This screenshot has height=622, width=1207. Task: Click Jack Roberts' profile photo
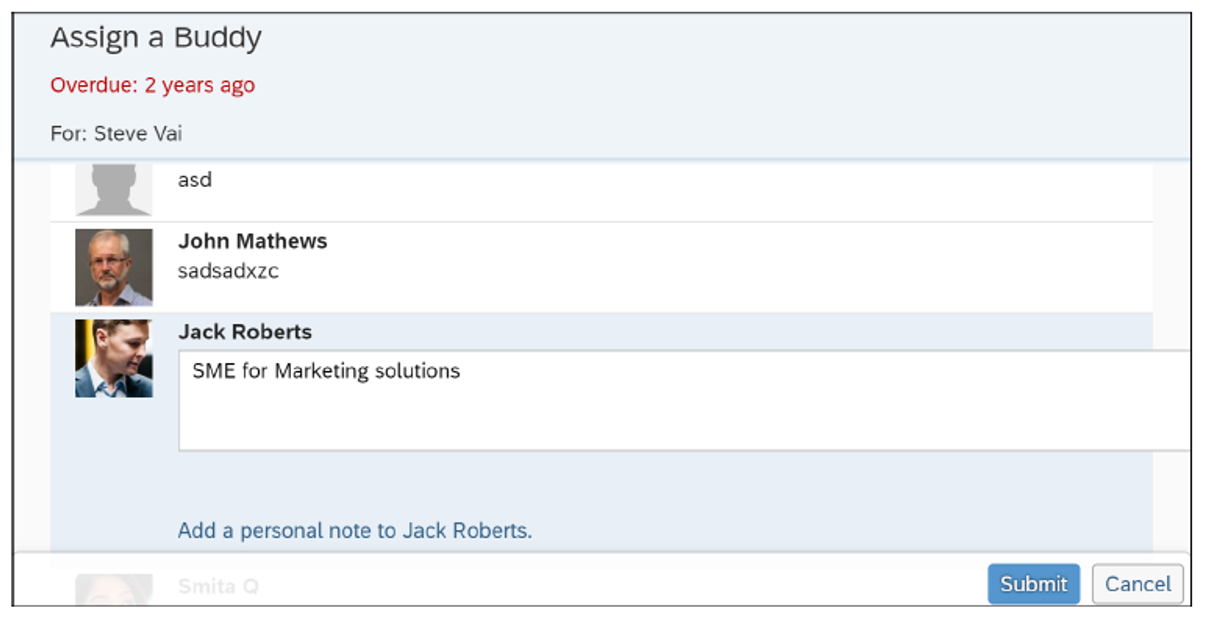click(x=114, y=357)
